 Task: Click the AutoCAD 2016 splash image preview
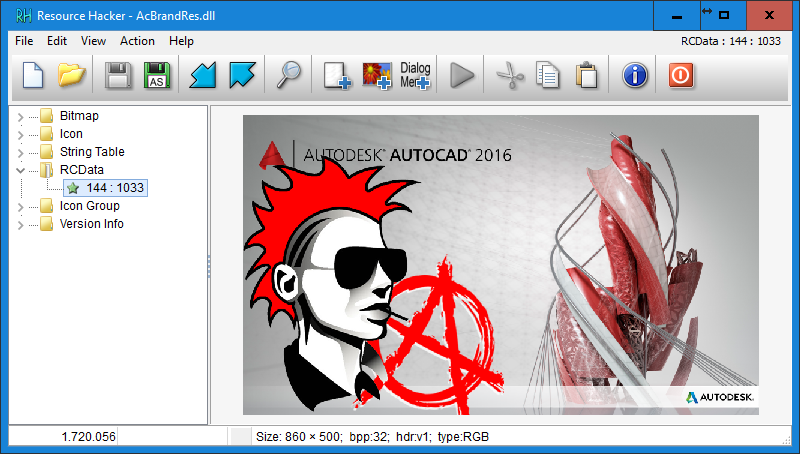[x=501, y=265]
